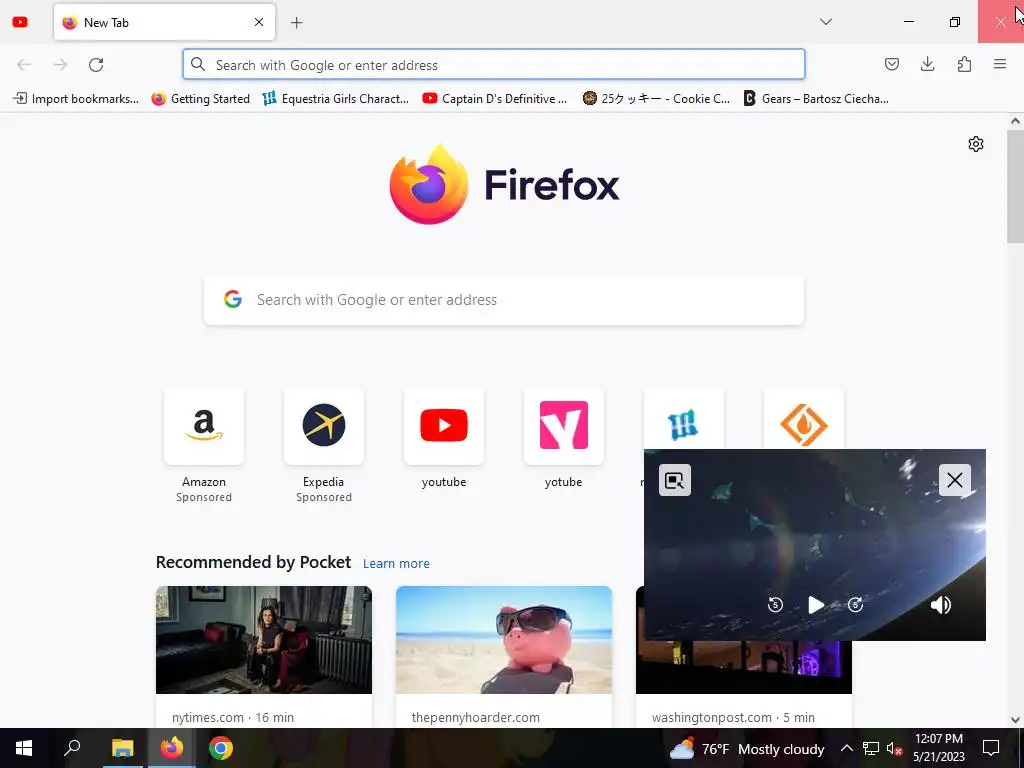Open Getting Started bookmark
1024x768 pixels.
pyautogui.click(x=200, y=99)
